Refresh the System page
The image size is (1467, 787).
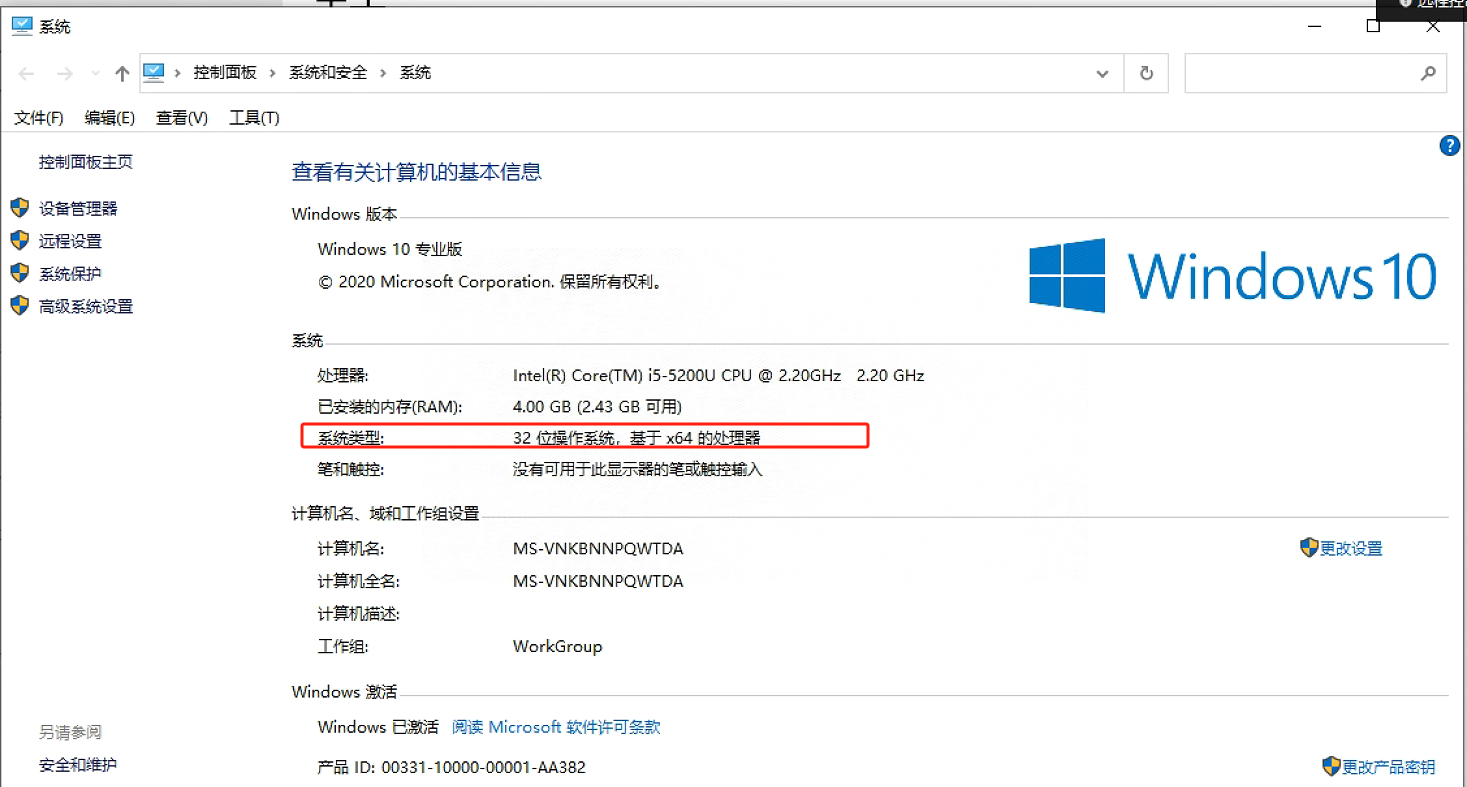point(1146,73)
